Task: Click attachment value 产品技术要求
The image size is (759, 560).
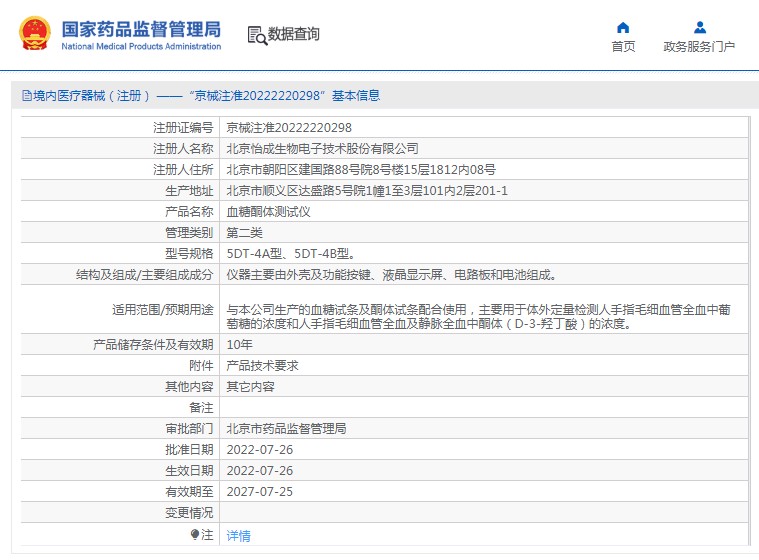Action: pos(262,365)
